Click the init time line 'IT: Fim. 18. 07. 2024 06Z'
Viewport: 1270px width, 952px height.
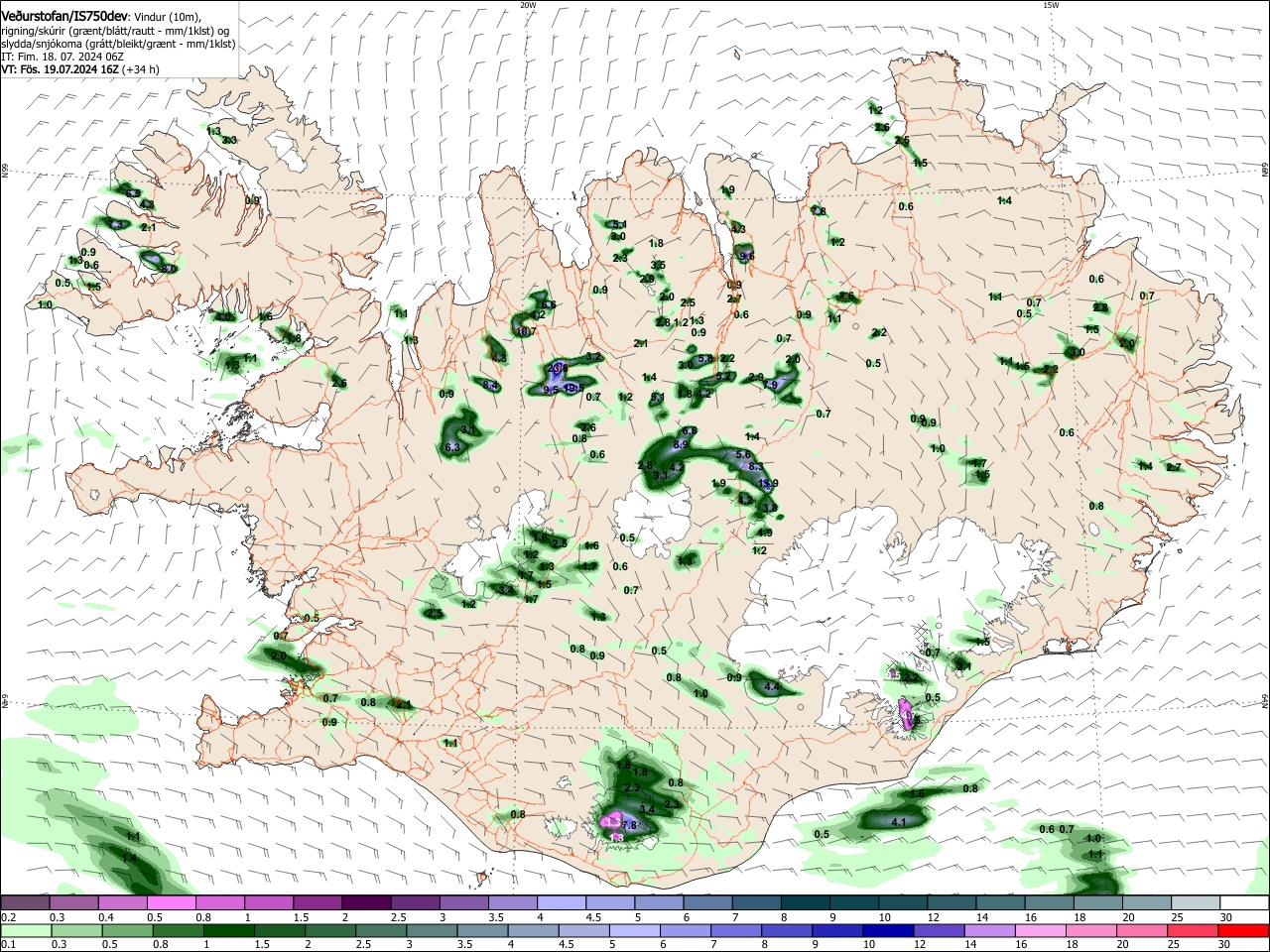tap(63, 58)
